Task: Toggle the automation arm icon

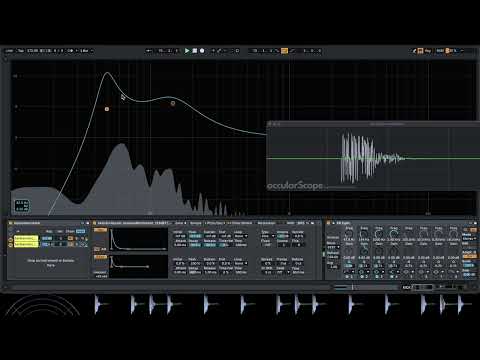Action: click(x=219, y=51)
